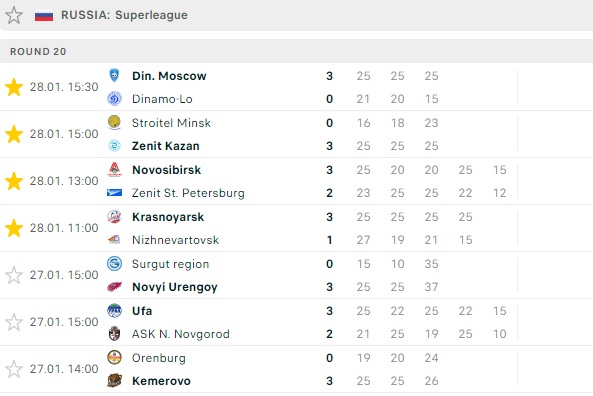Click the Novosibirsk team logo

tap(114, 169)
